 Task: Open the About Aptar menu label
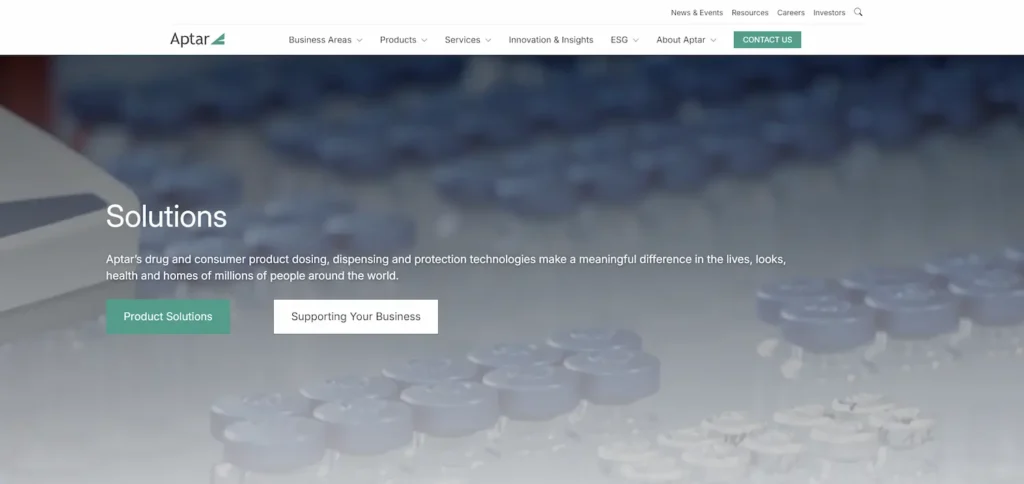(x=681, y=40)
